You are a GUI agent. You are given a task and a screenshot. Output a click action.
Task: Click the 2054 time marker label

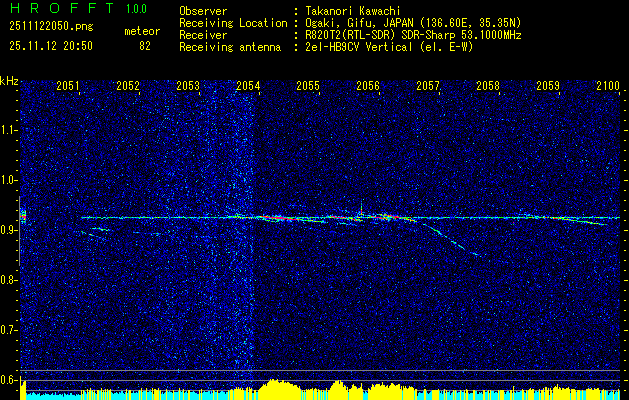(248, 86)
